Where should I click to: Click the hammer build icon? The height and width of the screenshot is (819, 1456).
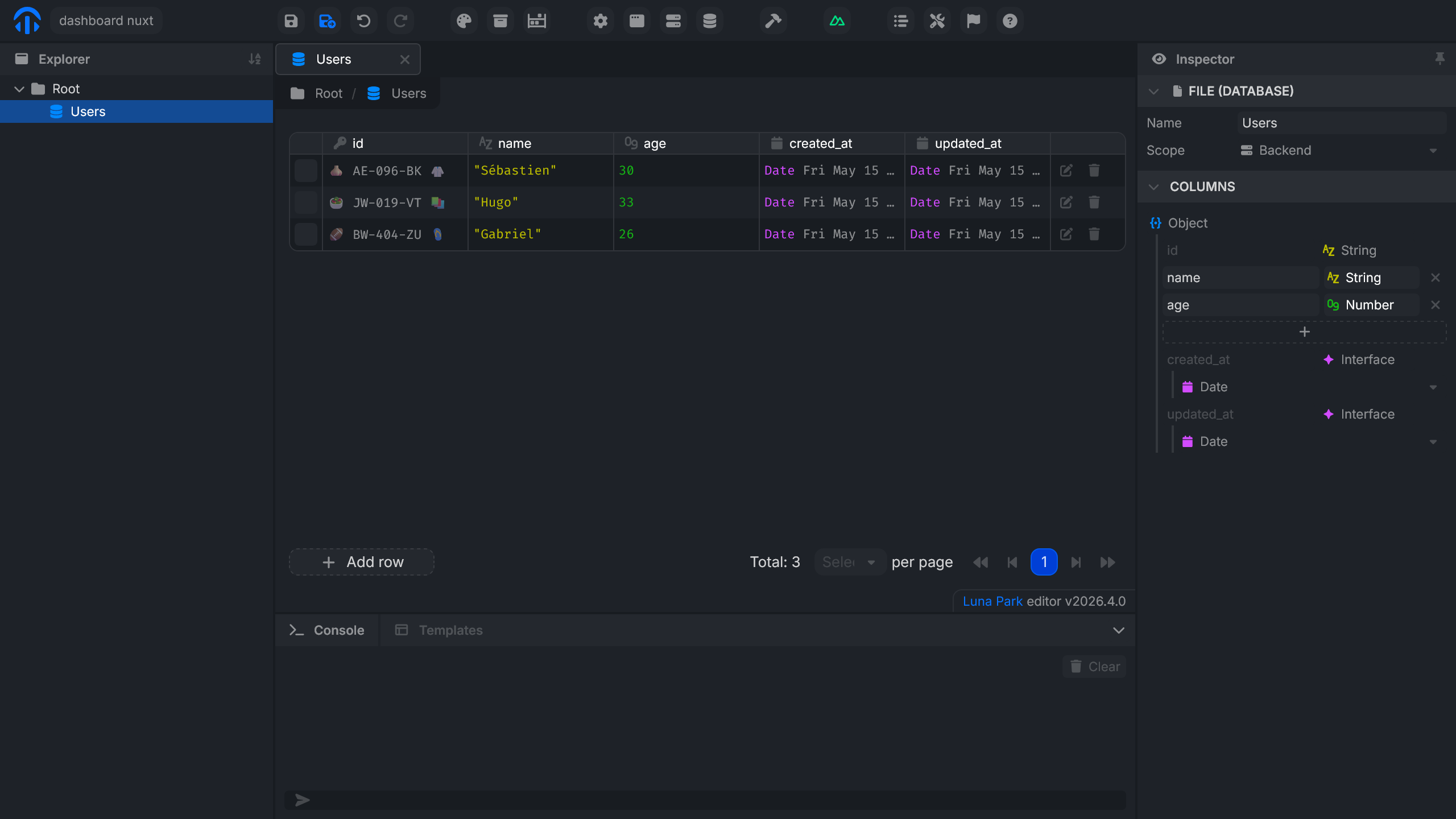point(773,21)
